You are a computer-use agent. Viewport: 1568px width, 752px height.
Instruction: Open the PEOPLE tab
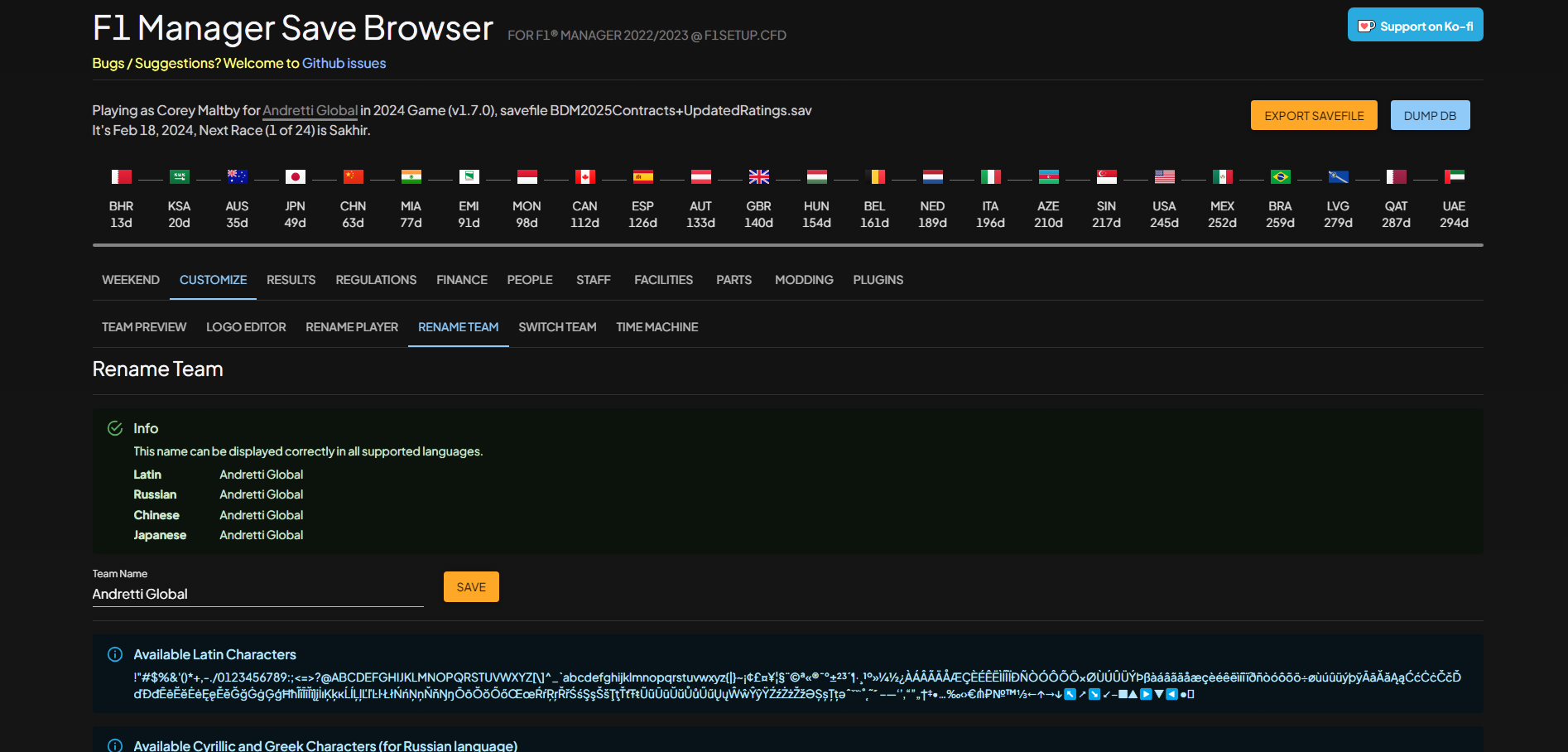point(530,280)
